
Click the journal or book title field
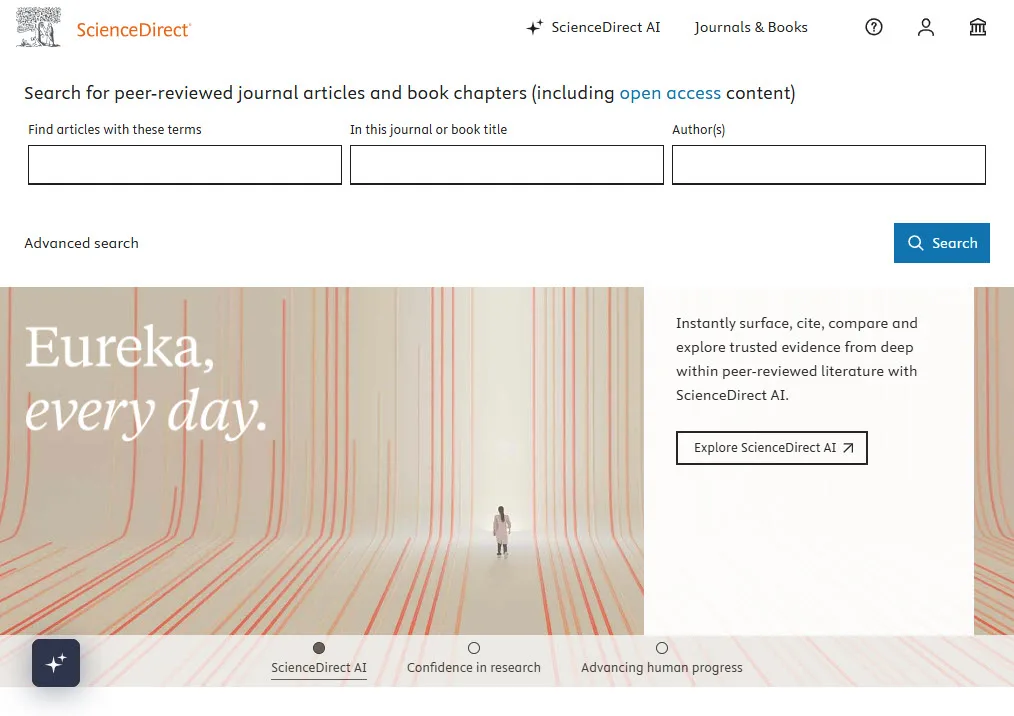506,164
